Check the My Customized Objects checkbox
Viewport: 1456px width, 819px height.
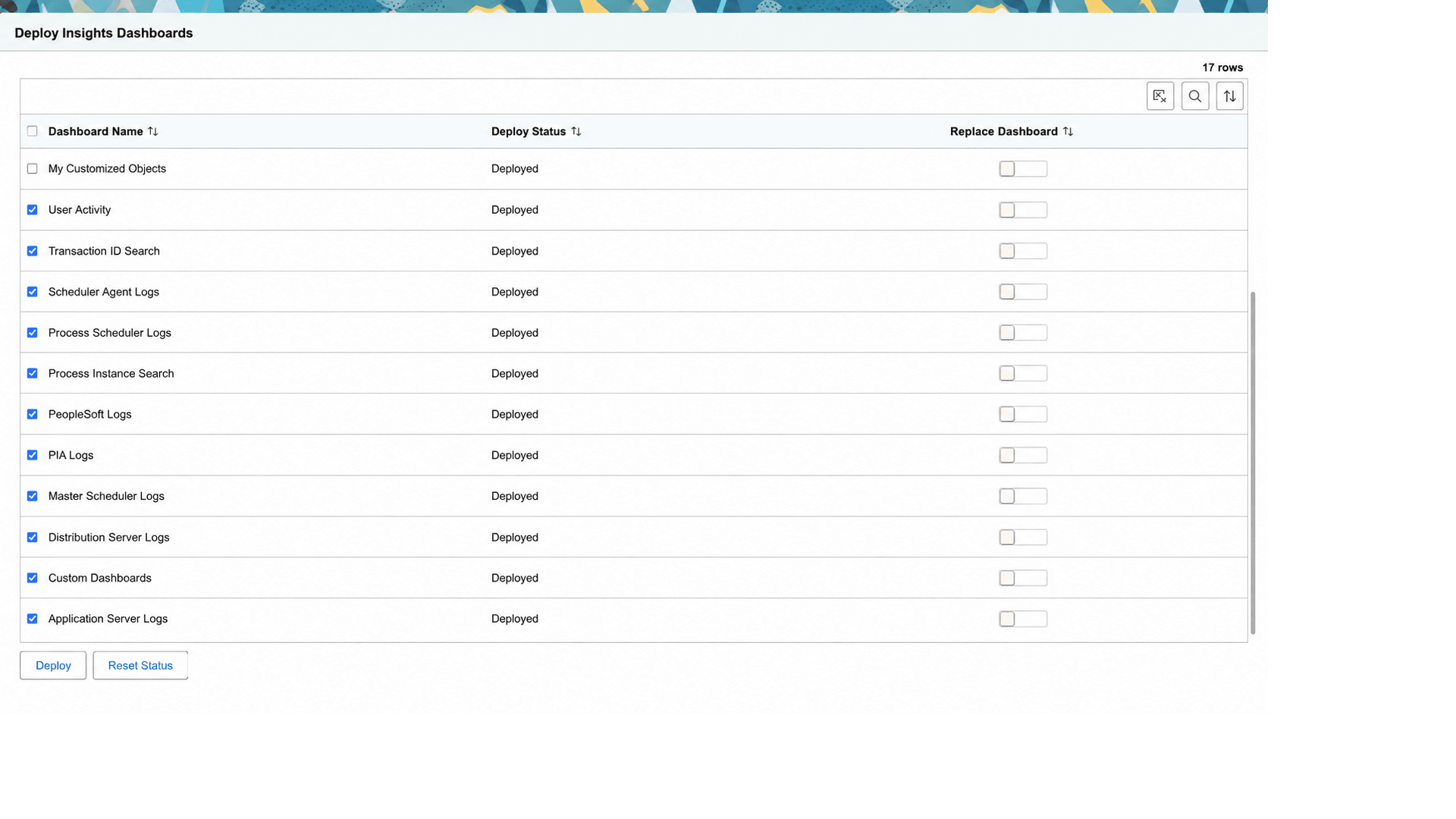point(32,168)
